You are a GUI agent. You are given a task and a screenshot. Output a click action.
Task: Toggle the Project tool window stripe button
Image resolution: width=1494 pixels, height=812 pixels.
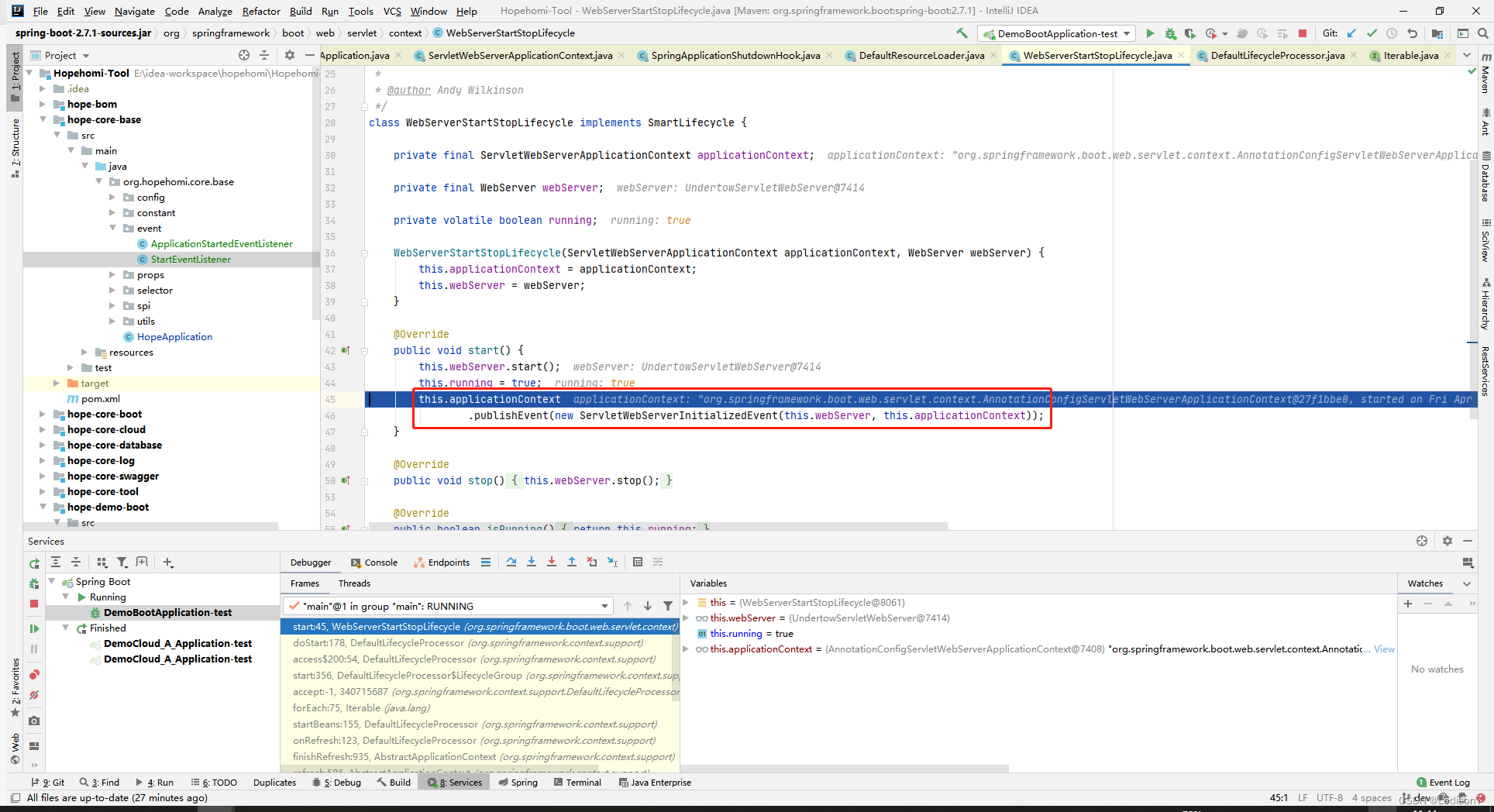tap(15, 77)
